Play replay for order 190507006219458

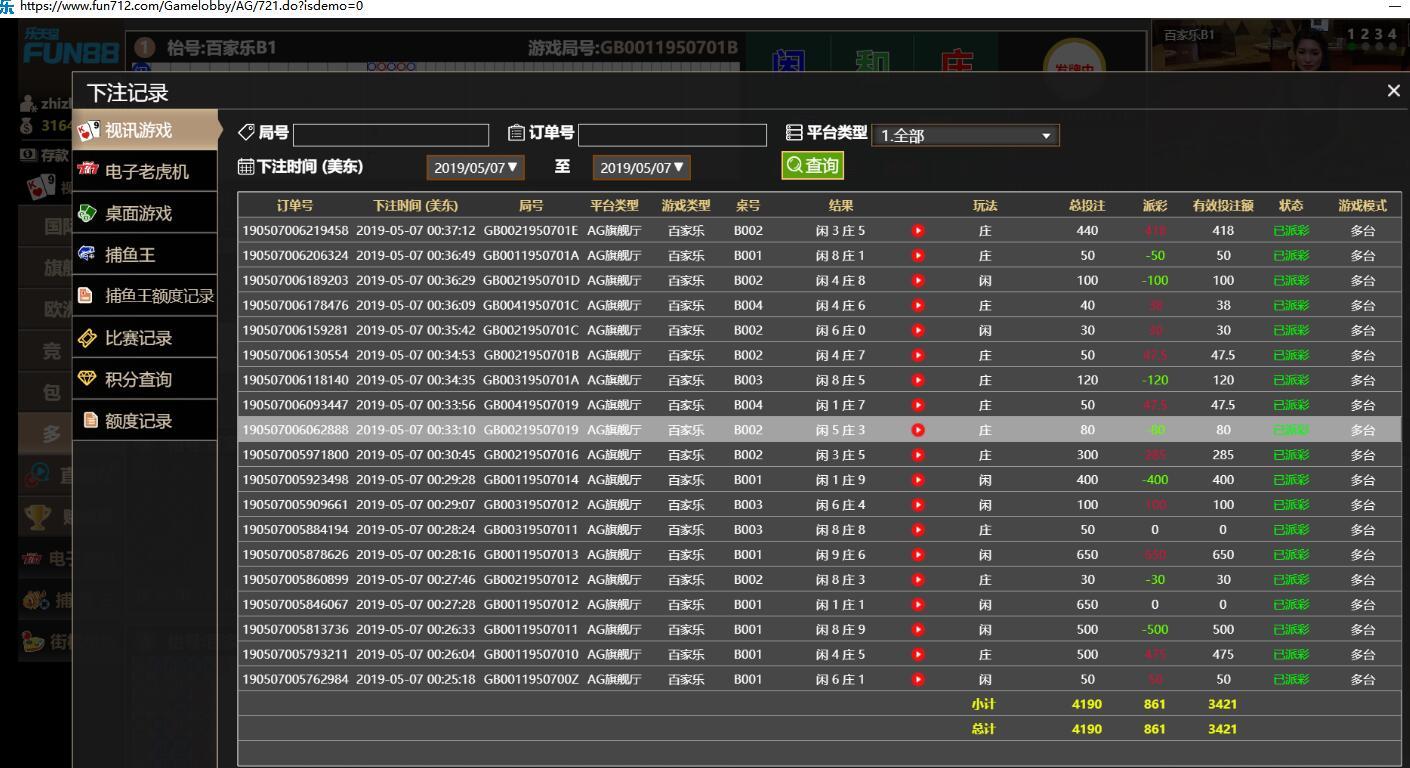pos(918,231)
